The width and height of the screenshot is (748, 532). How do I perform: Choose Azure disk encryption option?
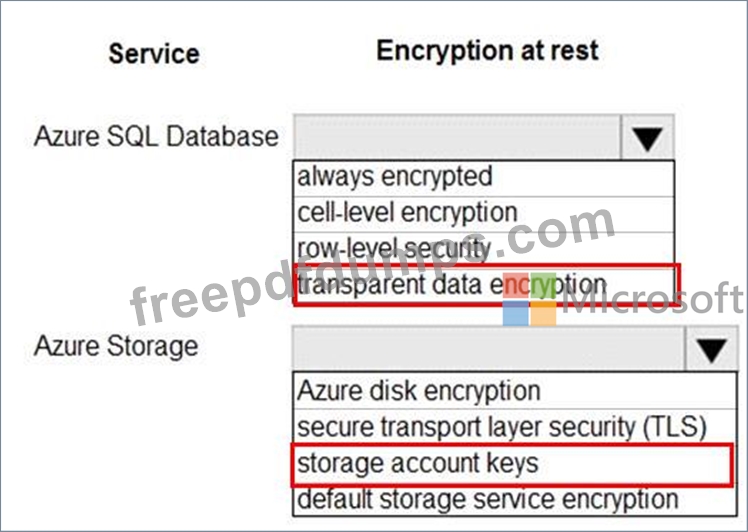[x=515, y=391]
